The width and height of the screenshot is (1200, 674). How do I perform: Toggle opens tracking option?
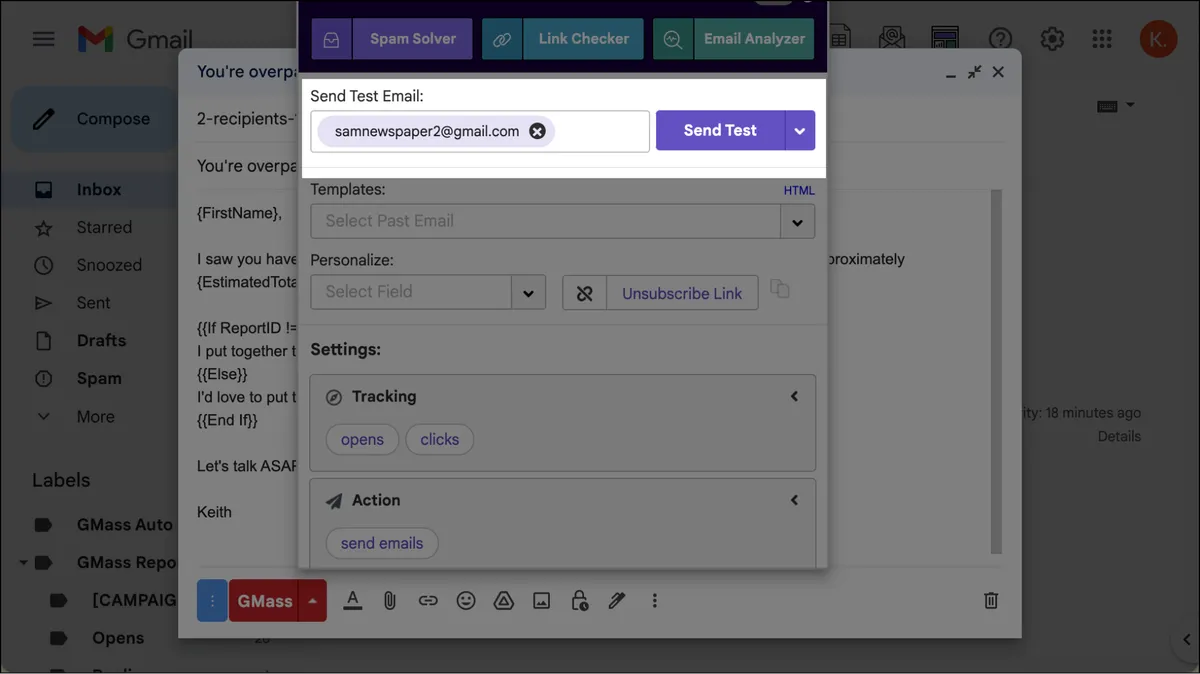362,440
